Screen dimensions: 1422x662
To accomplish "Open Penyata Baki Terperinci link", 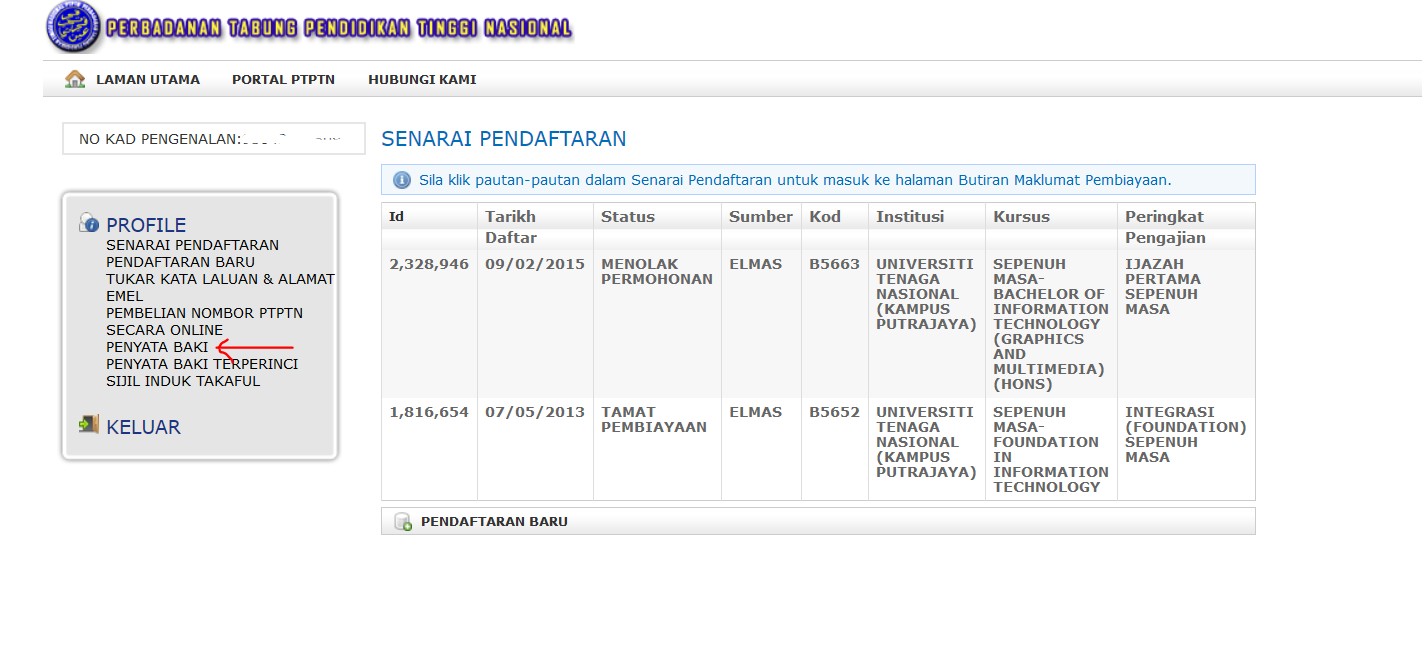I will click(202, 364).
